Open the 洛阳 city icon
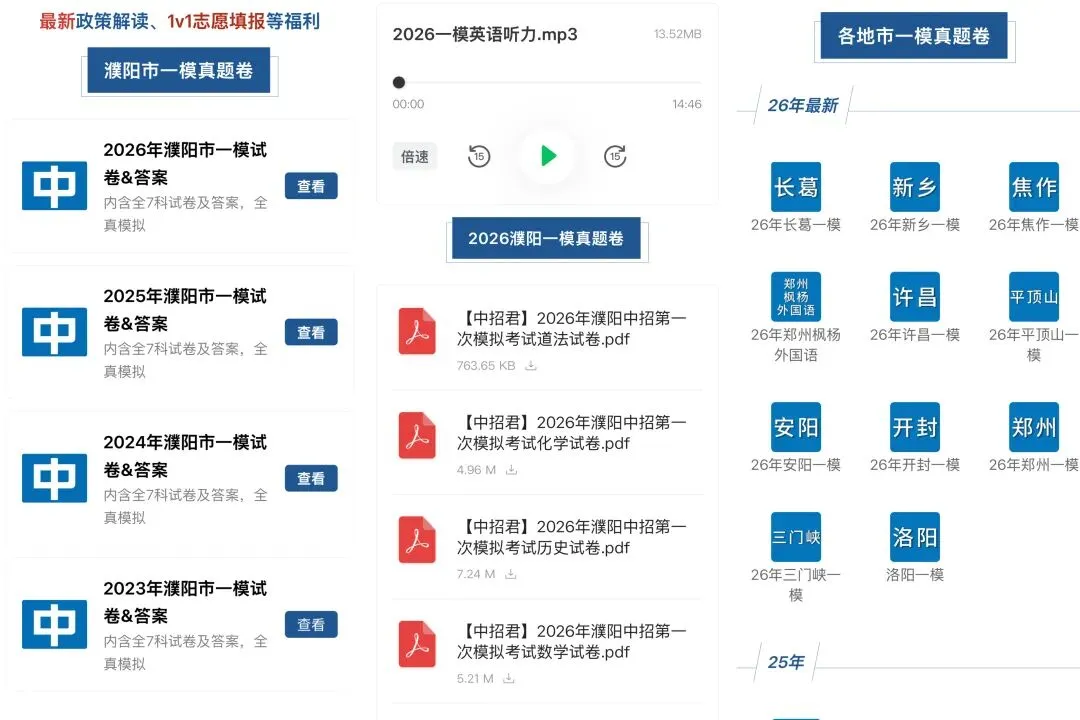The image size is (1080, 720). (x=915, y=537)
